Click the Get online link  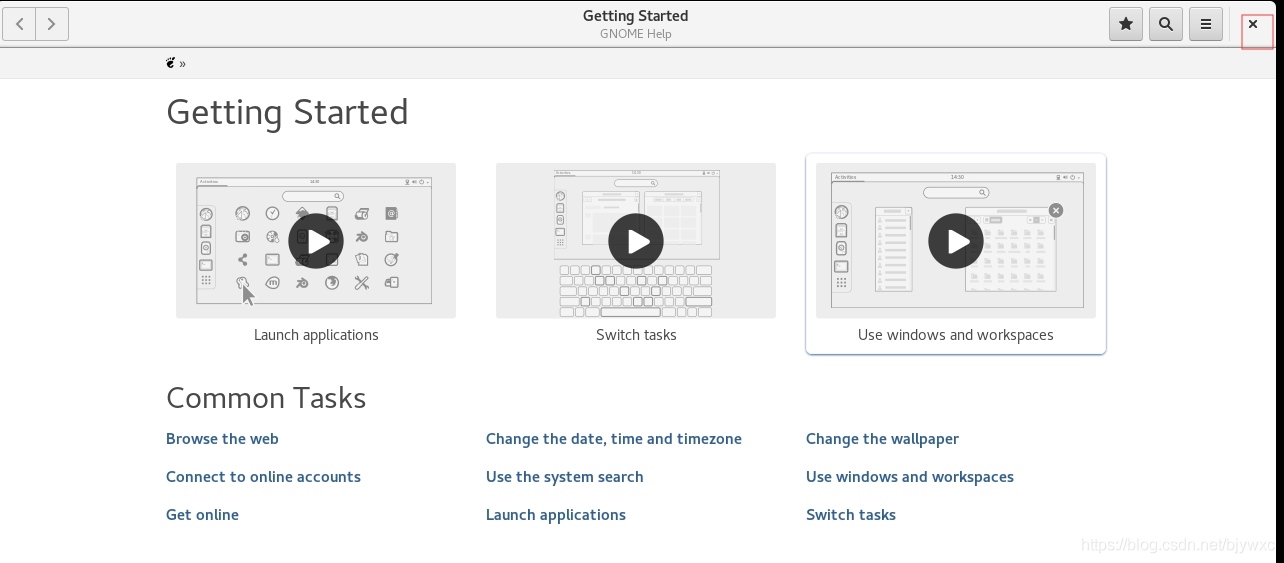pyautogui.click(x=202, y=515)
